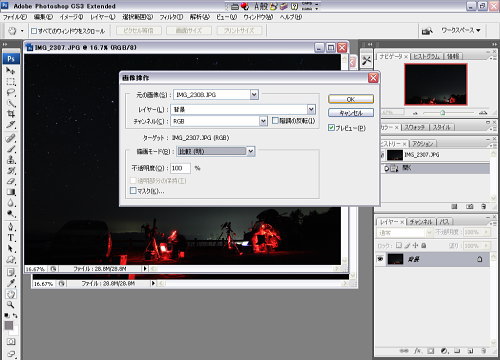The height and width of the screenshot is (360, 500).
Task: Uncheck the Preview checkbox in dialog
Action: pyautogui.click(x=331, y=128)
